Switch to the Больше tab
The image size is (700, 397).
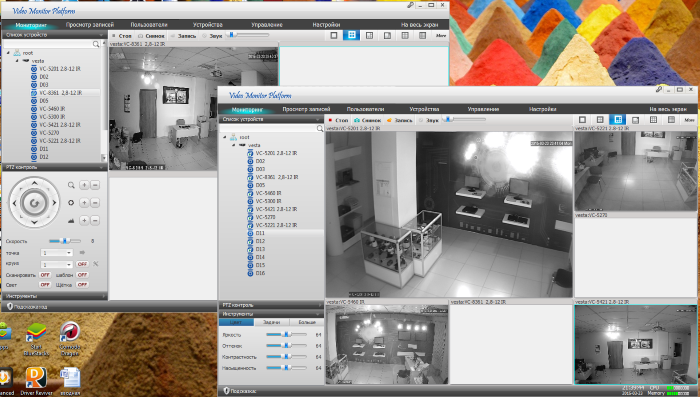pyautogui.click(x=307, y=322)
